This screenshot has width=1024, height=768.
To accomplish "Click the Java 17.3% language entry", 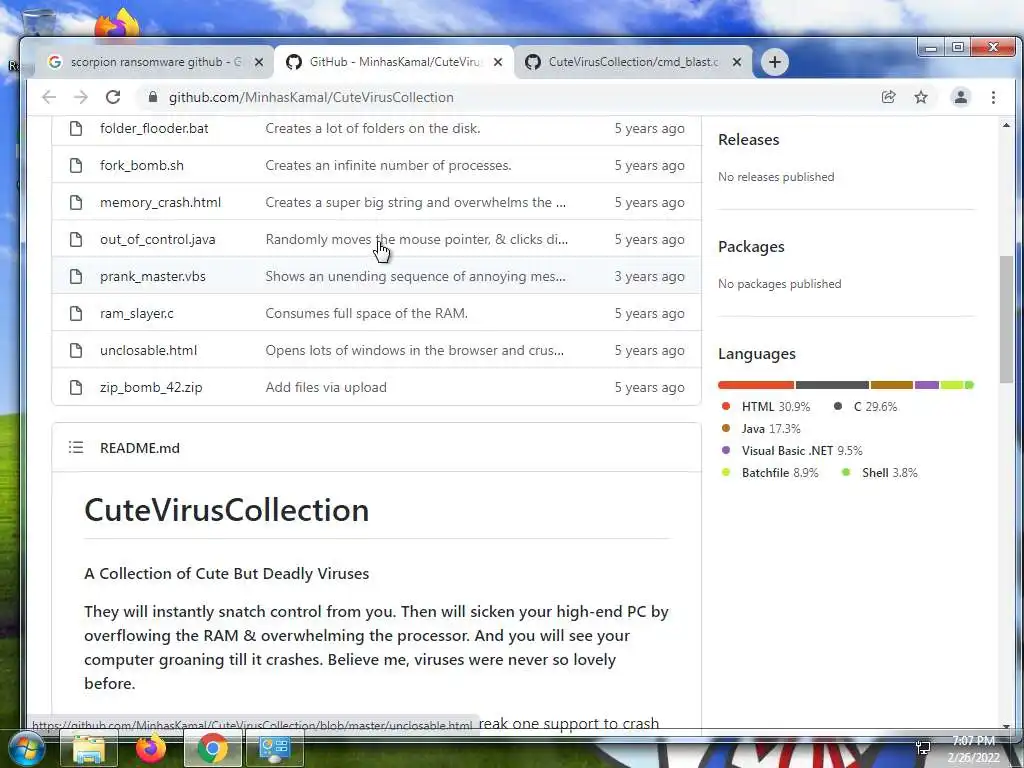I will pos(761,429).
